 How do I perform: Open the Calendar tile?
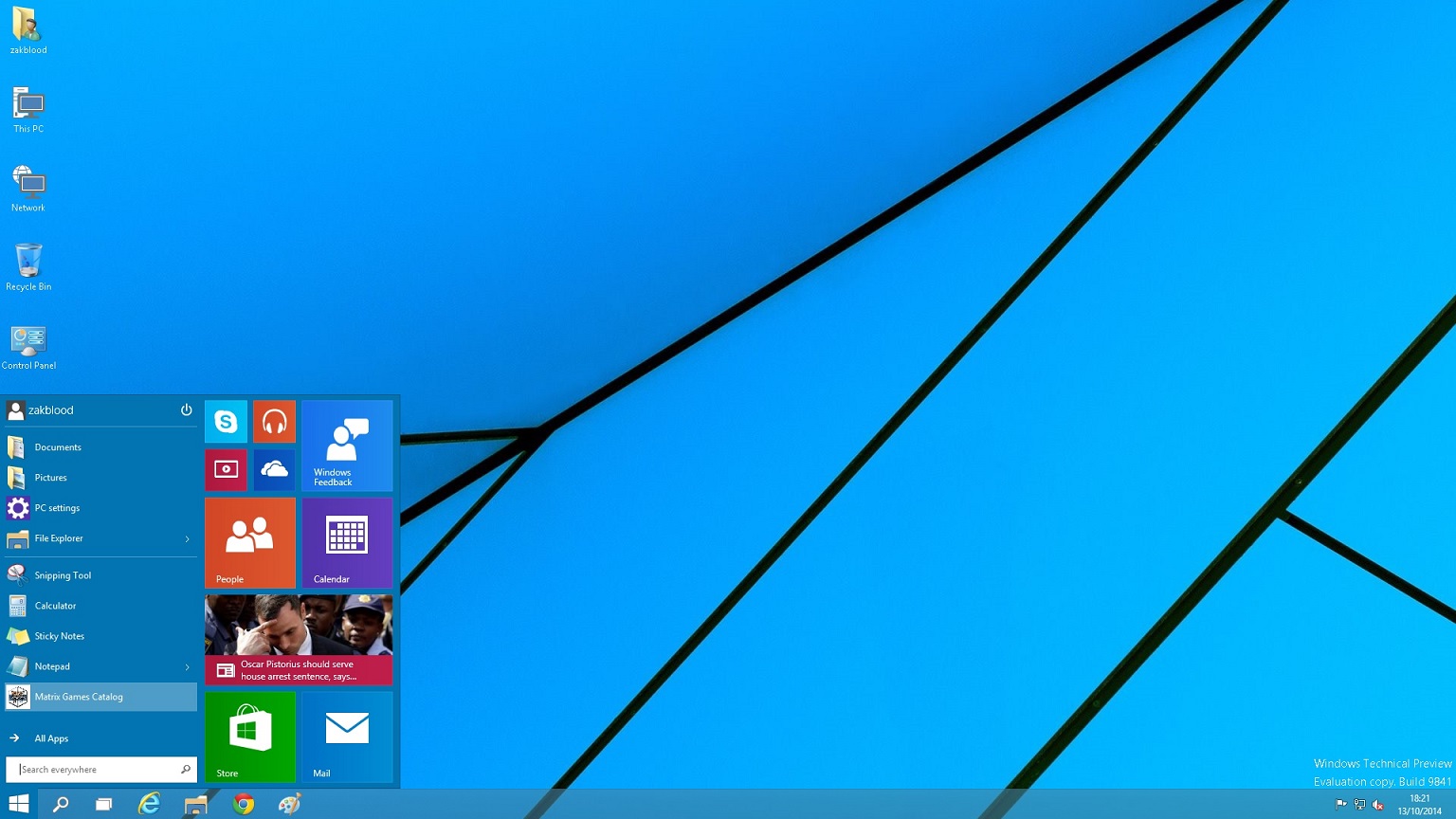pyautogui.click(x=347, y=542)
